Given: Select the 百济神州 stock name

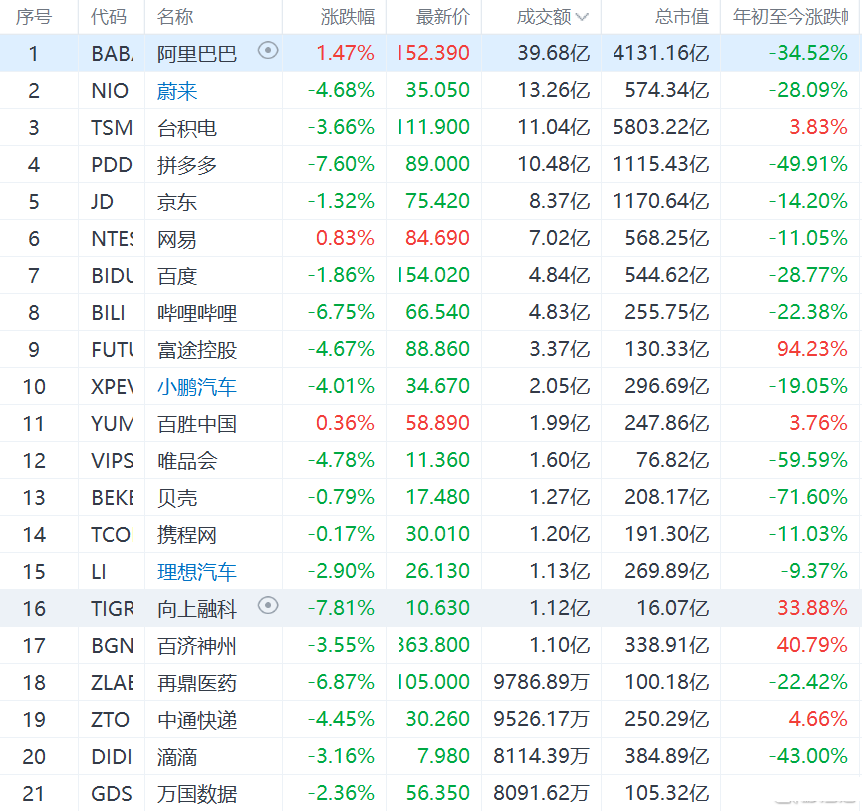Looking at the screenshot, I should 197,646.
